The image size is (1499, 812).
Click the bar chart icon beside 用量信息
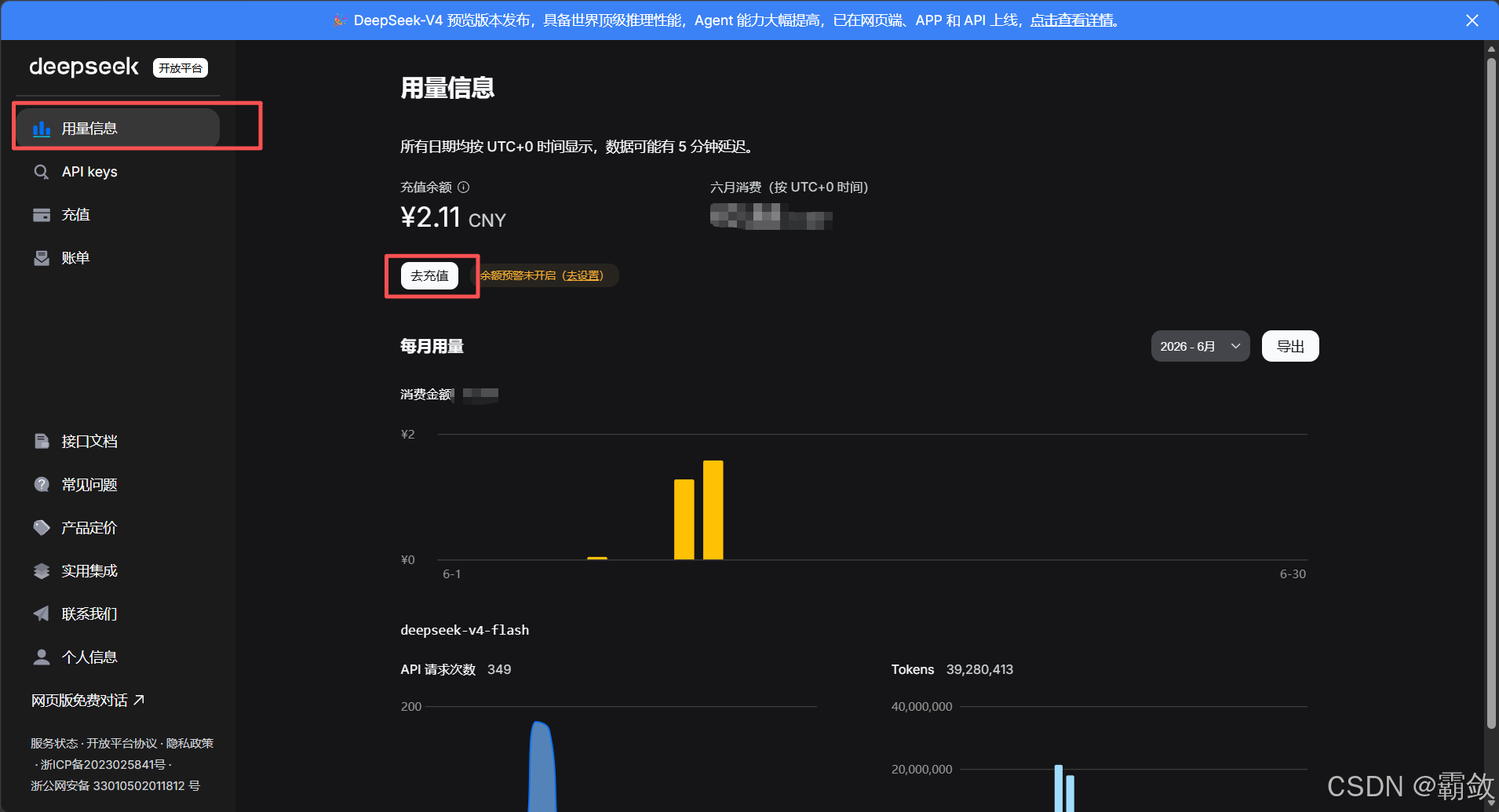pyautogui.click(x=42, y=129)
